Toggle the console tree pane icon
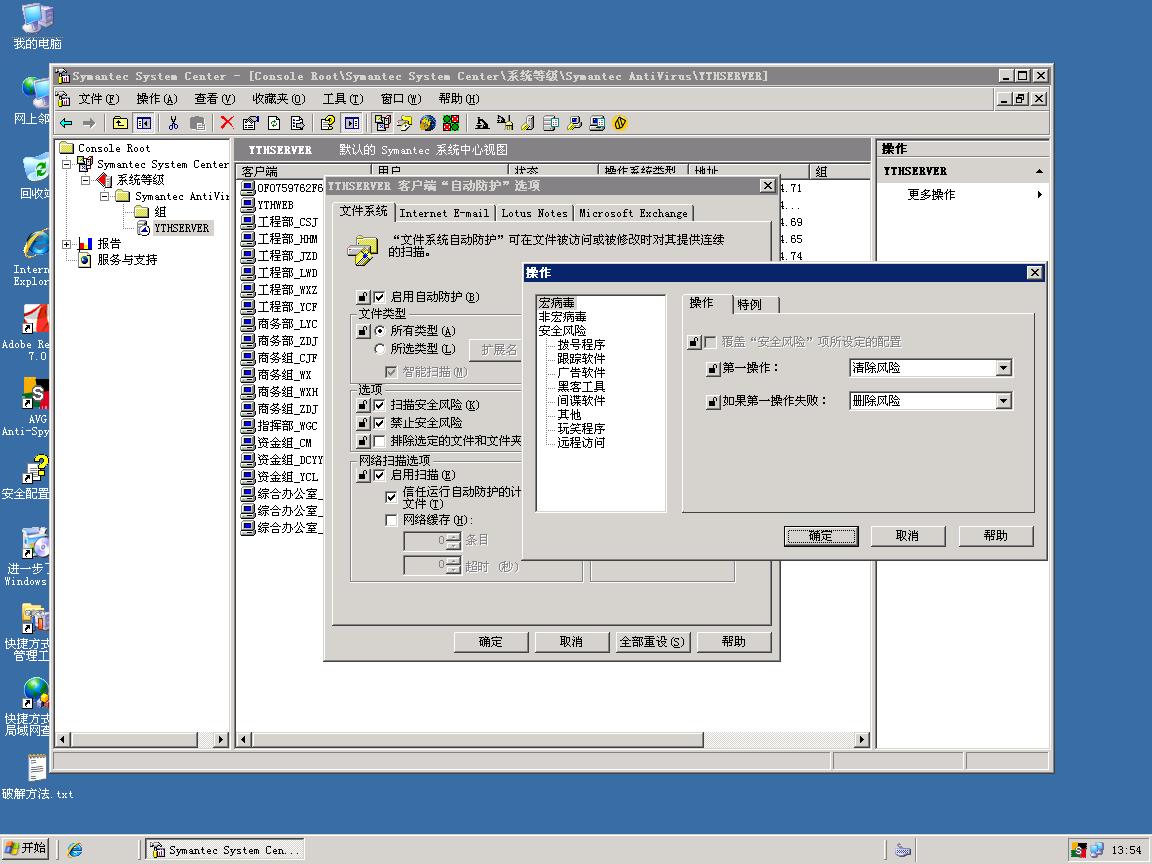 144,123
